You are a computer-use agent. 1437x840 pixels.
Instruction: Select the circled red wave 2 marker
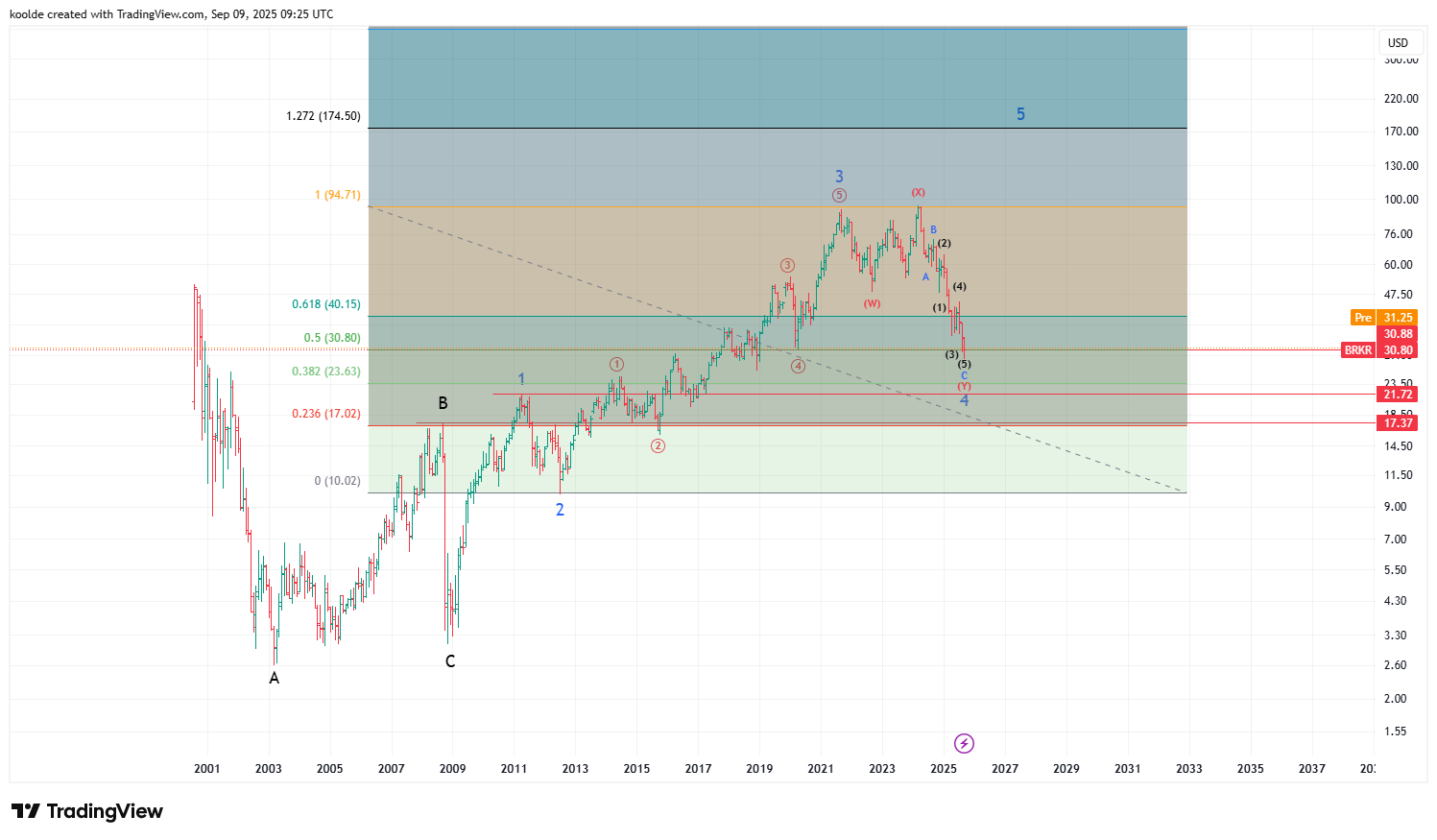click(658, 445)
